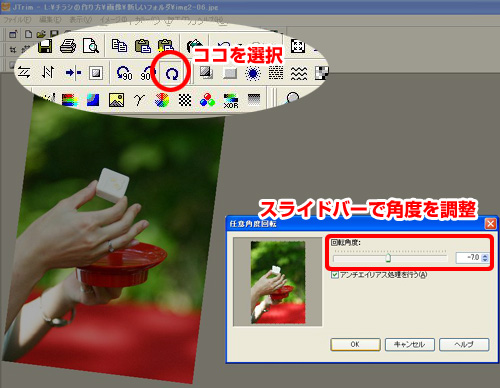Click the framed square margin icon

pos(96,73)
